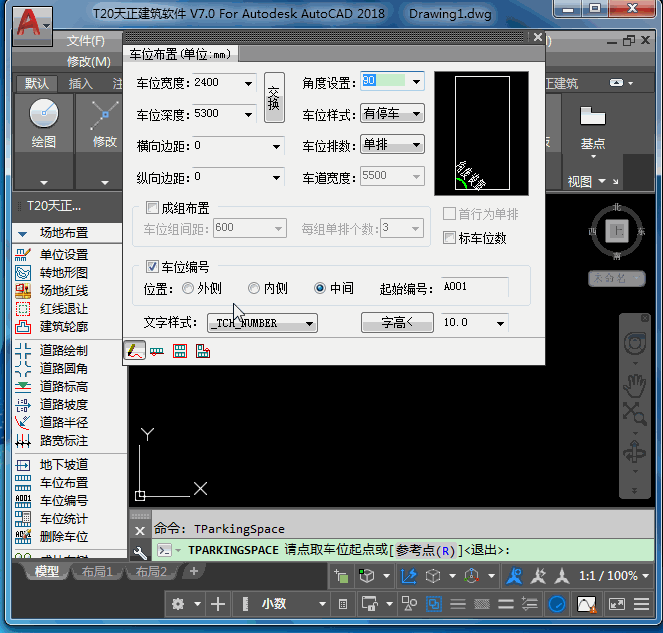Expand the 纵向边距 dropdown

click(276, 178)
